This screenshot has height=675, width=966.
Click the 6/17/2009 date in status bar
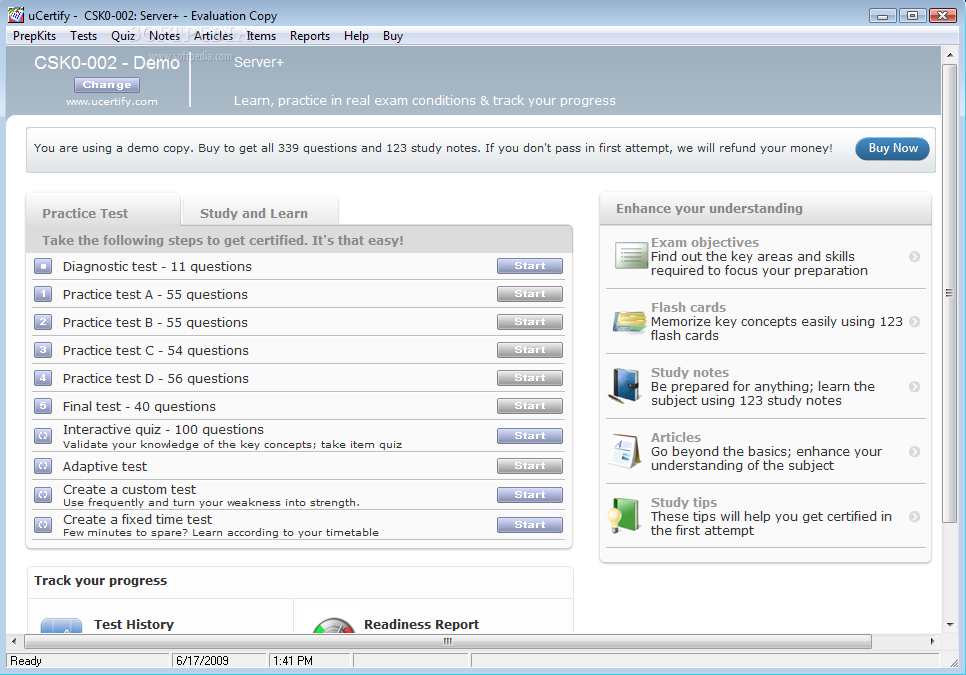202,661
